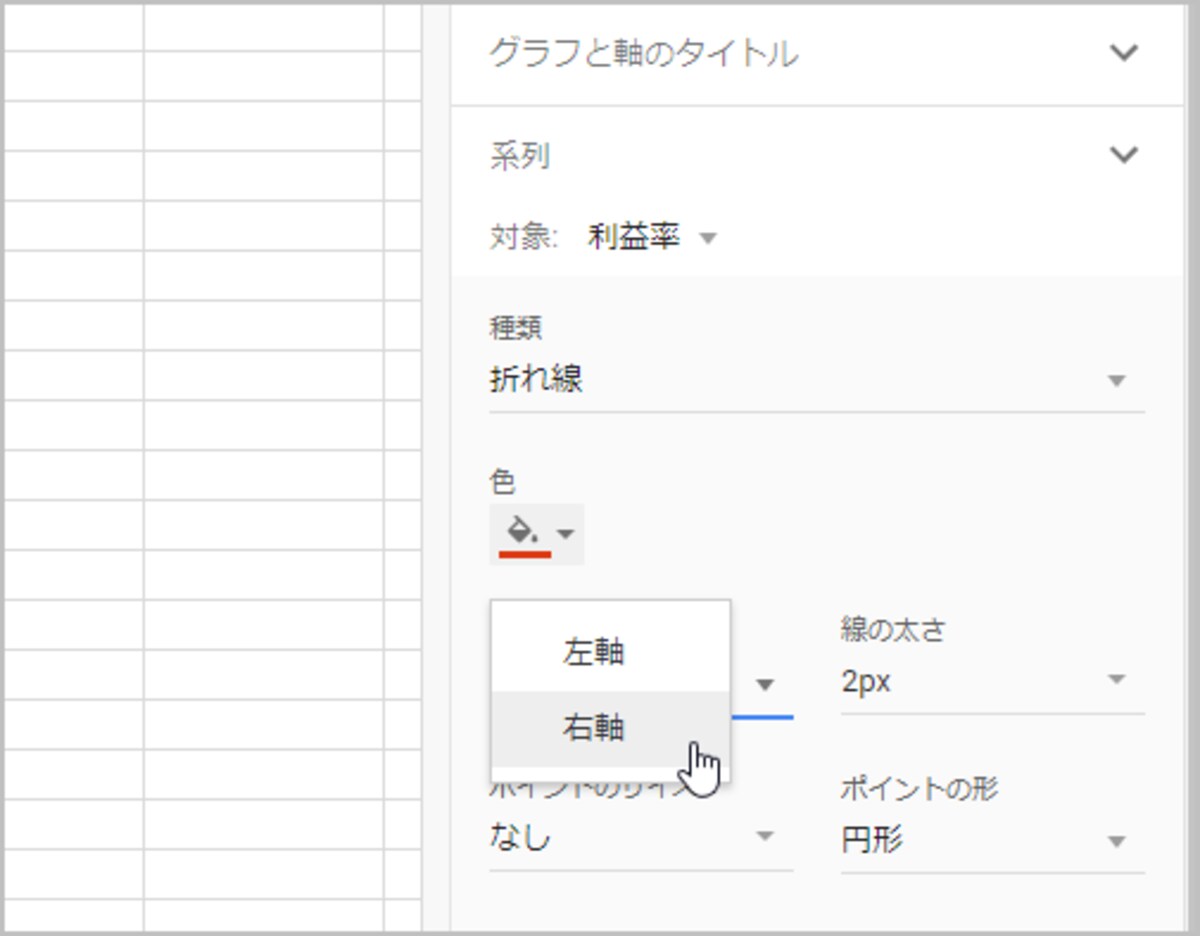Open the point size なし dropdown
The height and width of the screenshot is (936, 1200).
640,837
